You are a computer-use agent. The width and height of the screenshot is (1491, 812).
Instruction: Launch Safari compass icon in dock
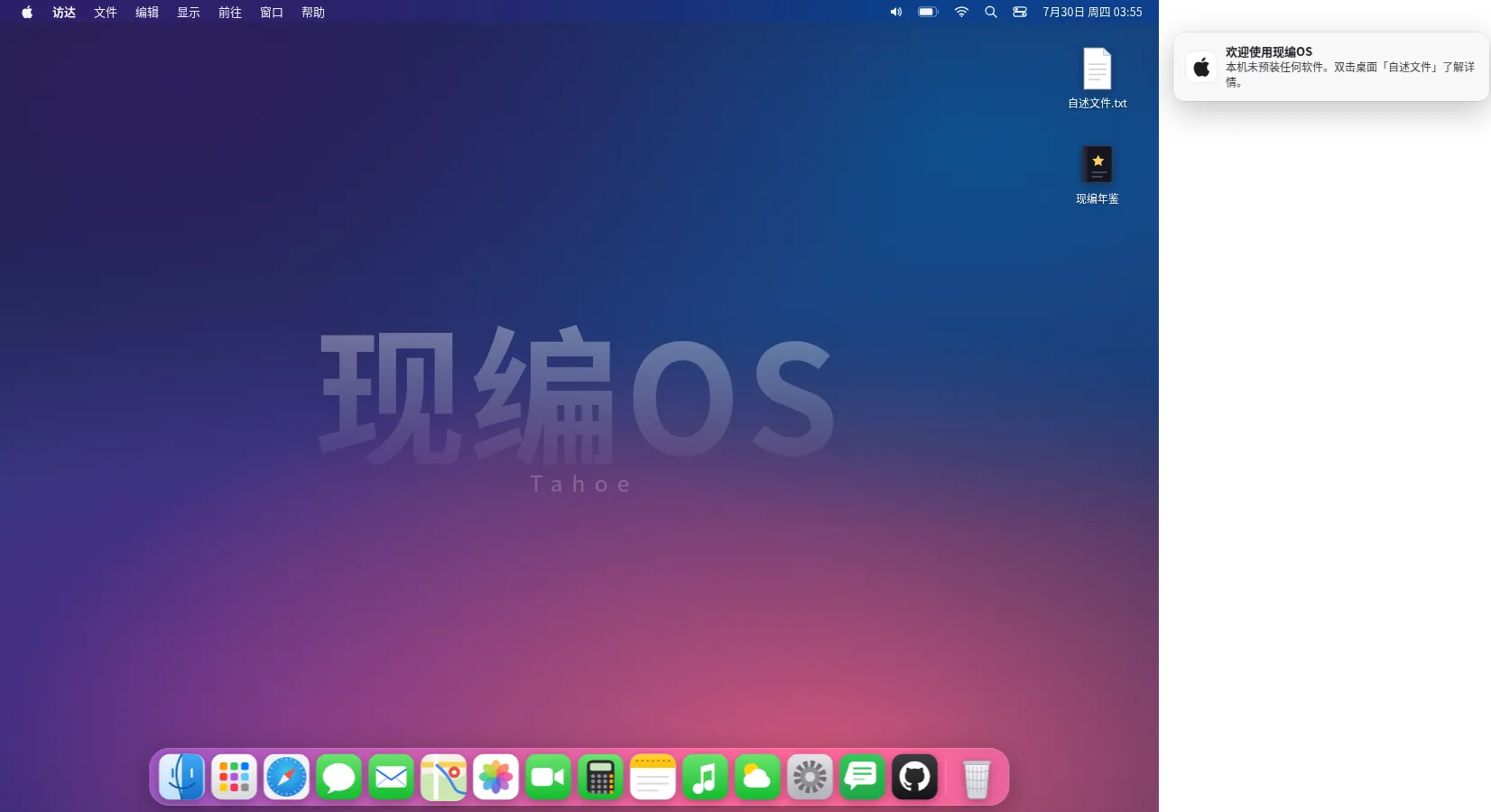[287, 777]
